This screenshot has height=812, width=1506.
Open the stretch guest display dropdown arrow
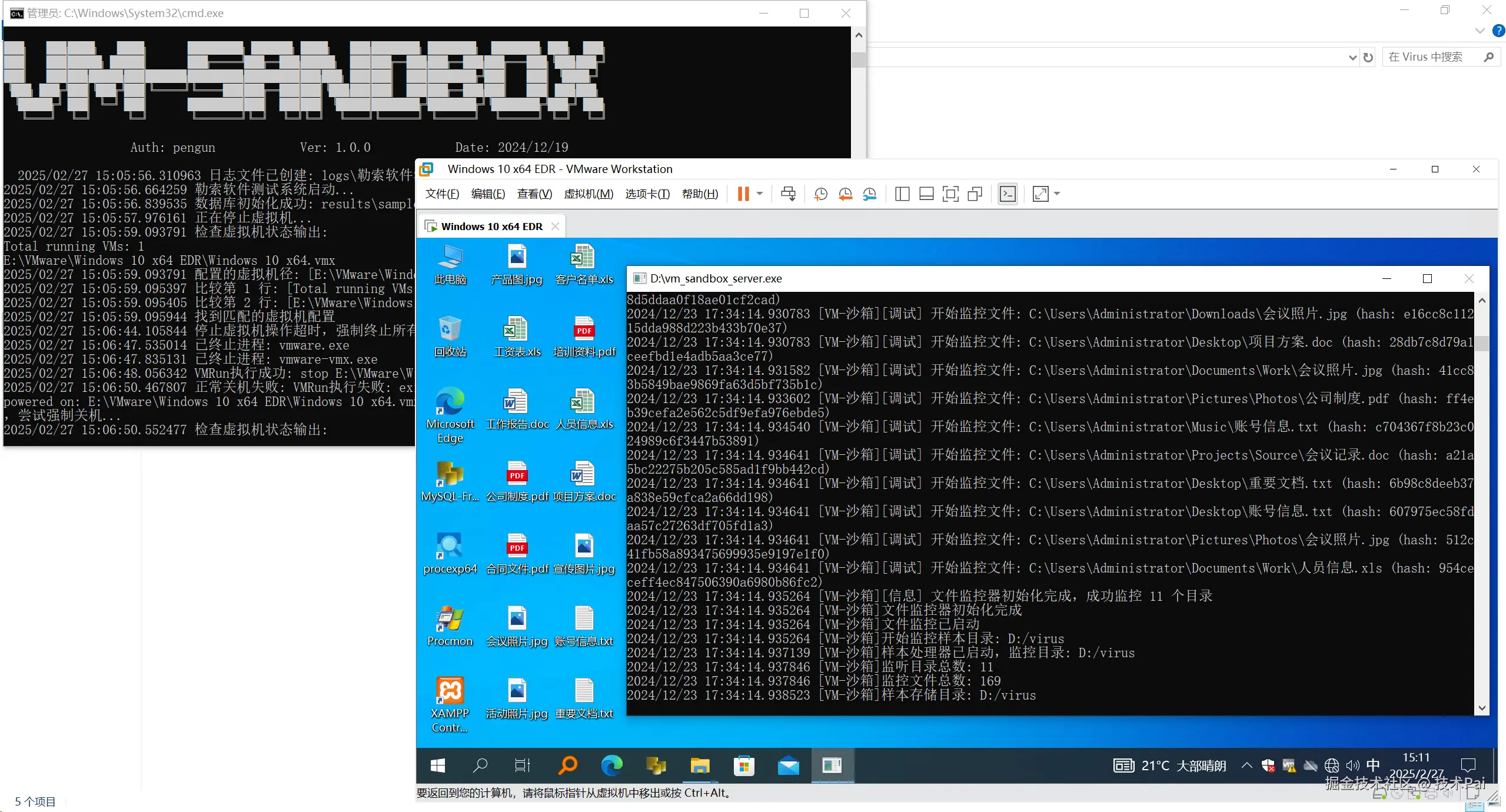[x=1057, y=194]
